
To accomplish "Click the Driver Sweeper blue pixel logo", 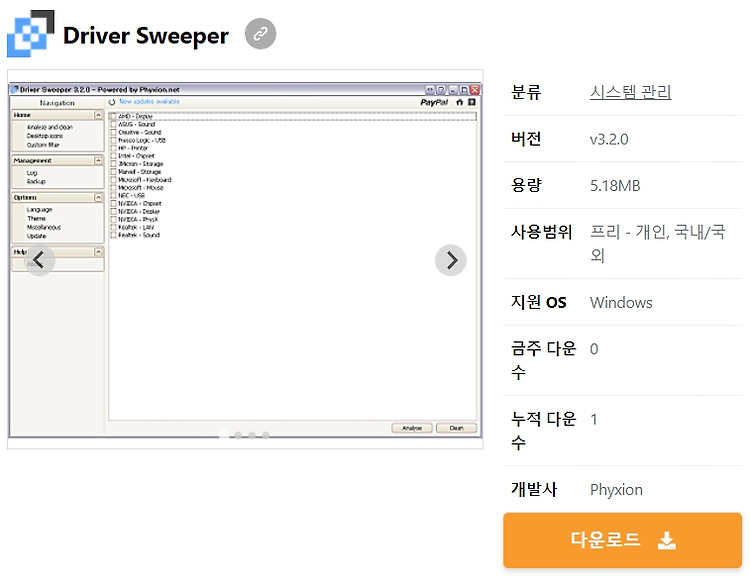I will pyautogui.click(x=31, y=33).
